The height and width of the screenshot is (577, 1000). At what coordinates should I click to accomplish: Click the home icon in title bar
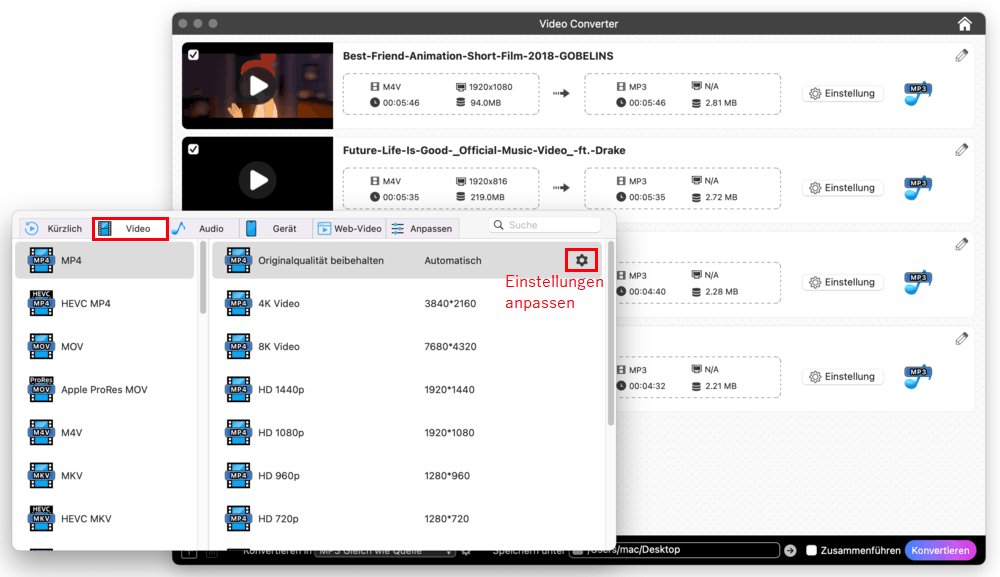(964, 23)
